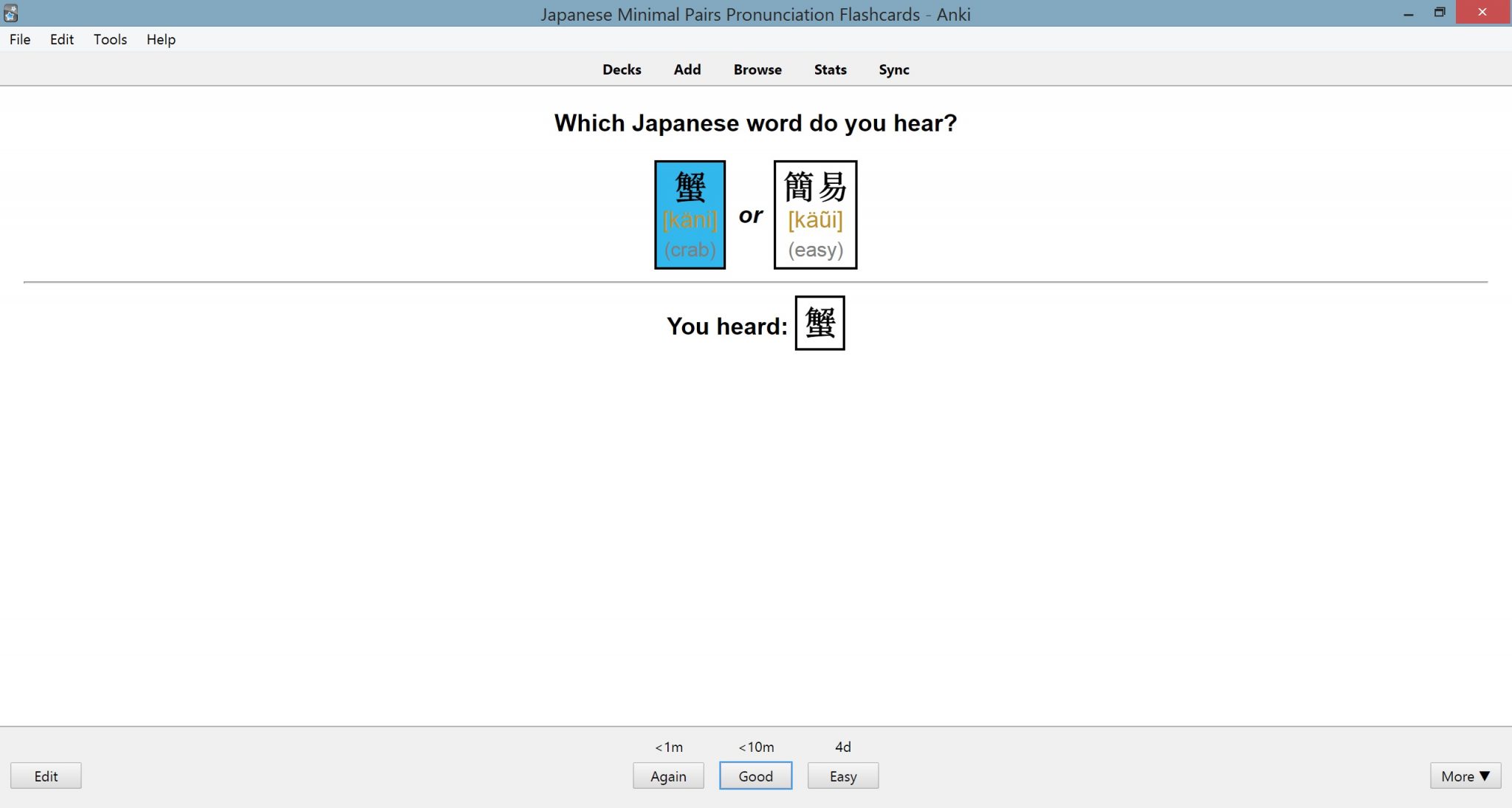Select the 簡易 (easy) answer card
1512x808 pixels.
pyautogui.click(x=815, y=214)
